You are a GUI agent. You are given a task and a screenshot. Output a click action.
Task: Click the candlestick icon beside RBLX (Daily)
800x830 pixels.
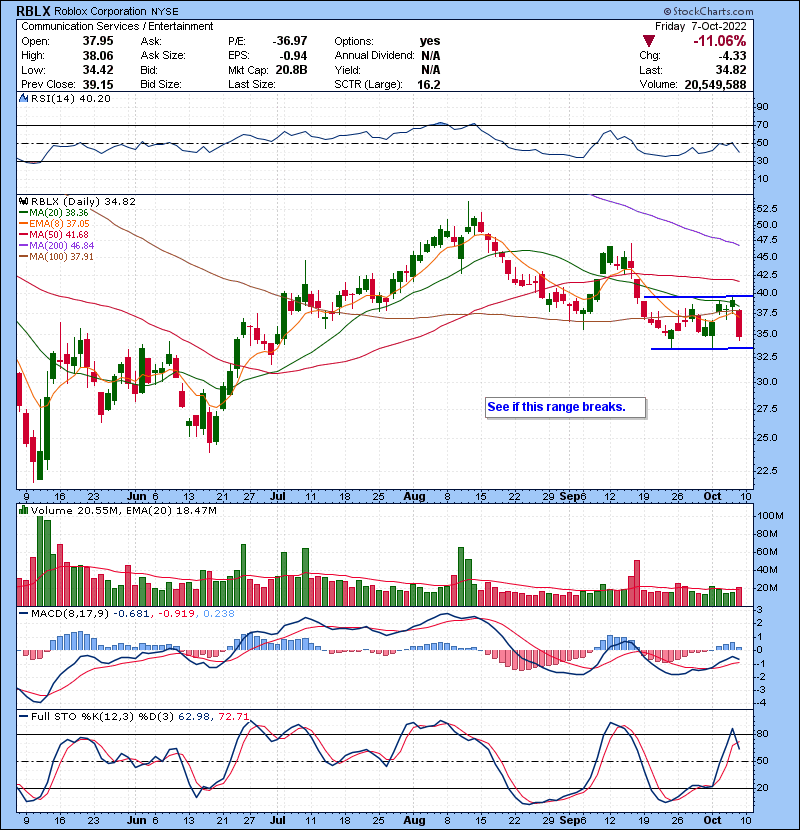pos(24,202)
